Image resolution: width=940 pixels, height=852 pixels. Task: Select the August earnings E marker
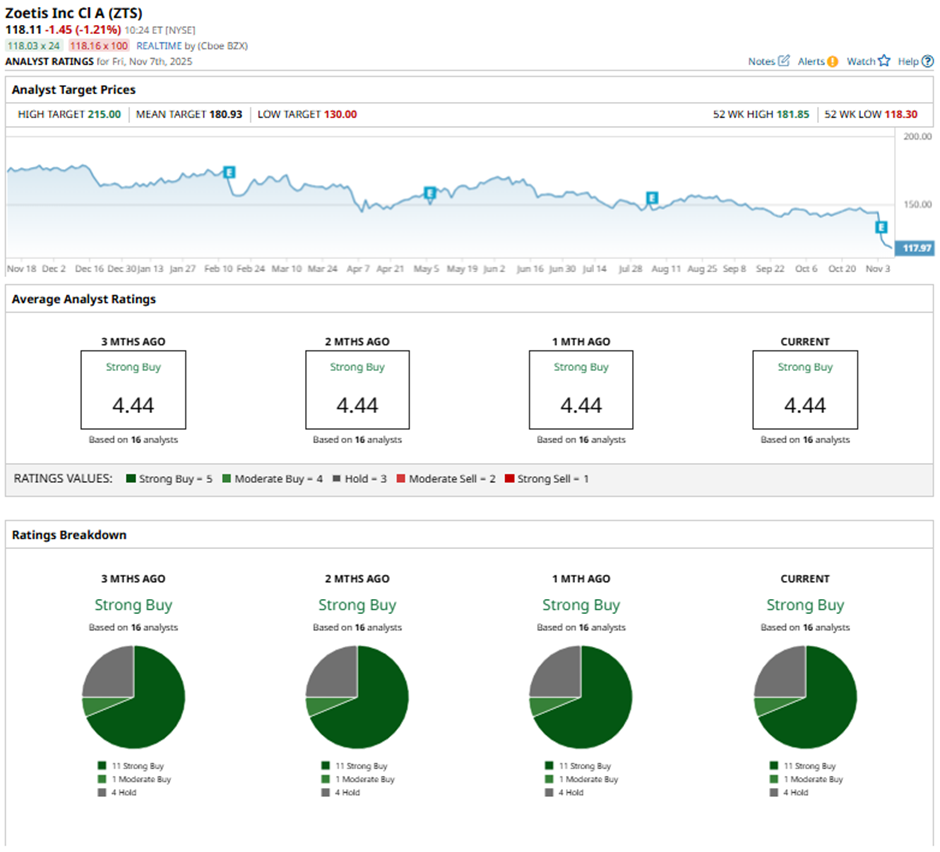(x=652, y=197)
